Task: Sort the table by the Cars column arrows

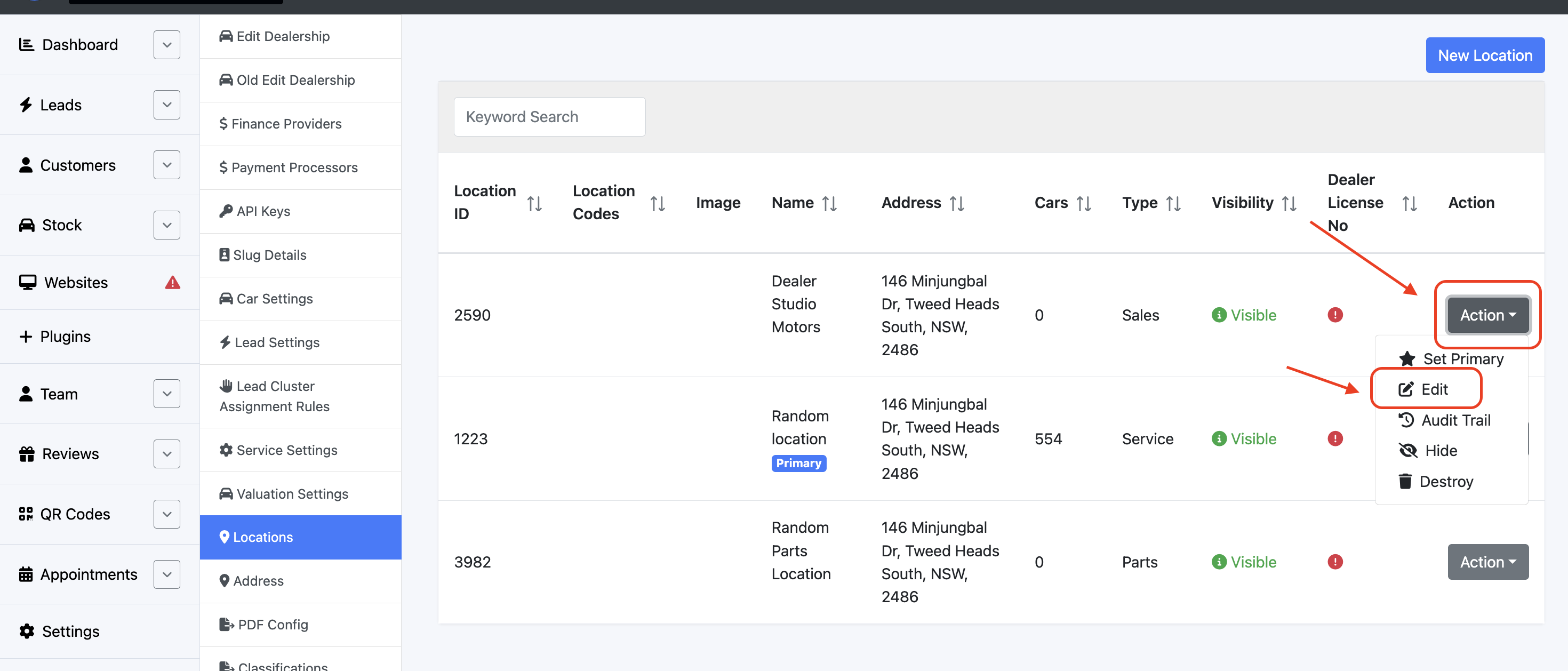Action: (1084, 203)
